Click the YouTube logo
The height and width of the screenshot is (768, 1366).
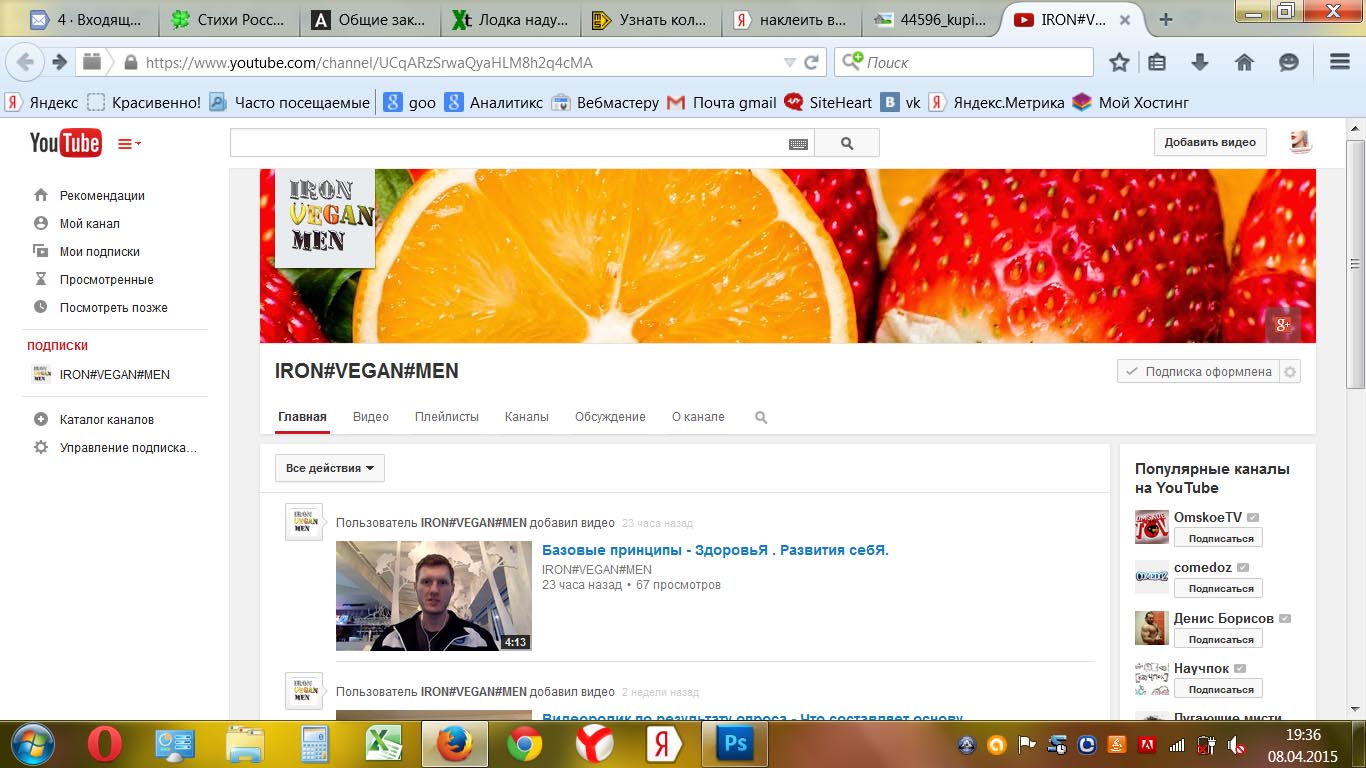click(65, 143)
